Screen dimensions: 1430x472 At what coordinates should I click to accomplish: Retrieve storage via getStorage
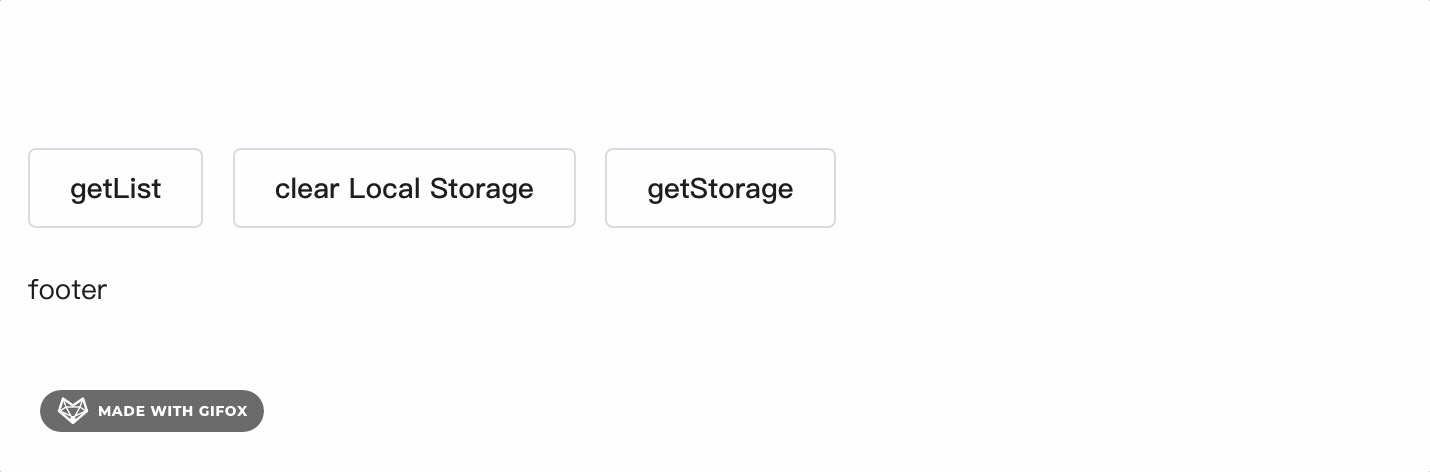click(x=720, y=188)
